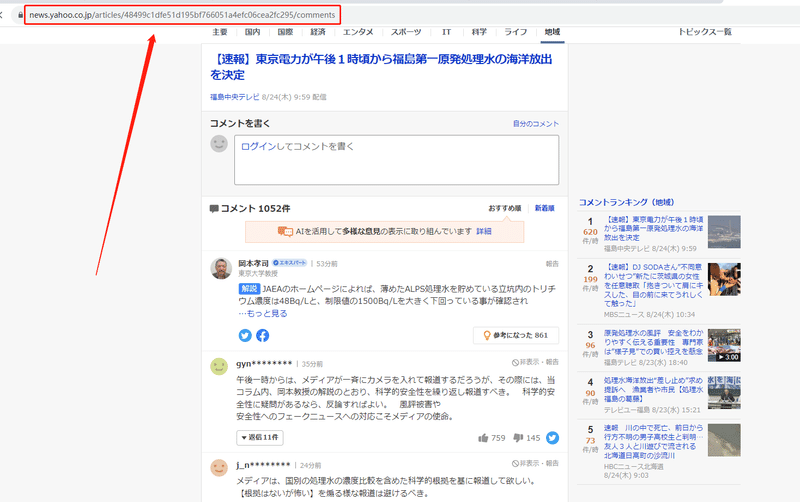Open rank 2 article about DJ SODAさん
The width and height of the screenshot is (800, 502).
tap(653, 285)
